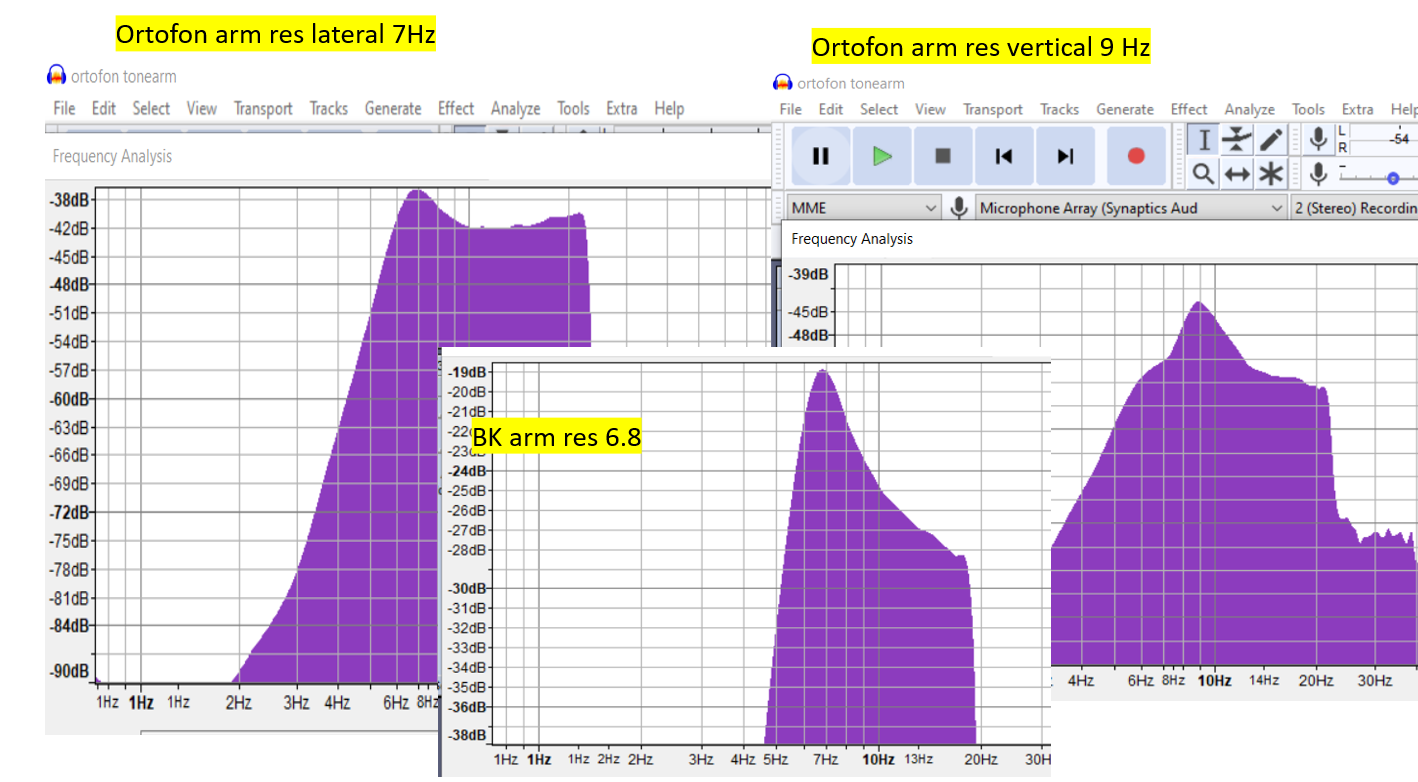Click the -90dB label on the left spectrum
Screen dimensions: 1418x782
[69, 670]
